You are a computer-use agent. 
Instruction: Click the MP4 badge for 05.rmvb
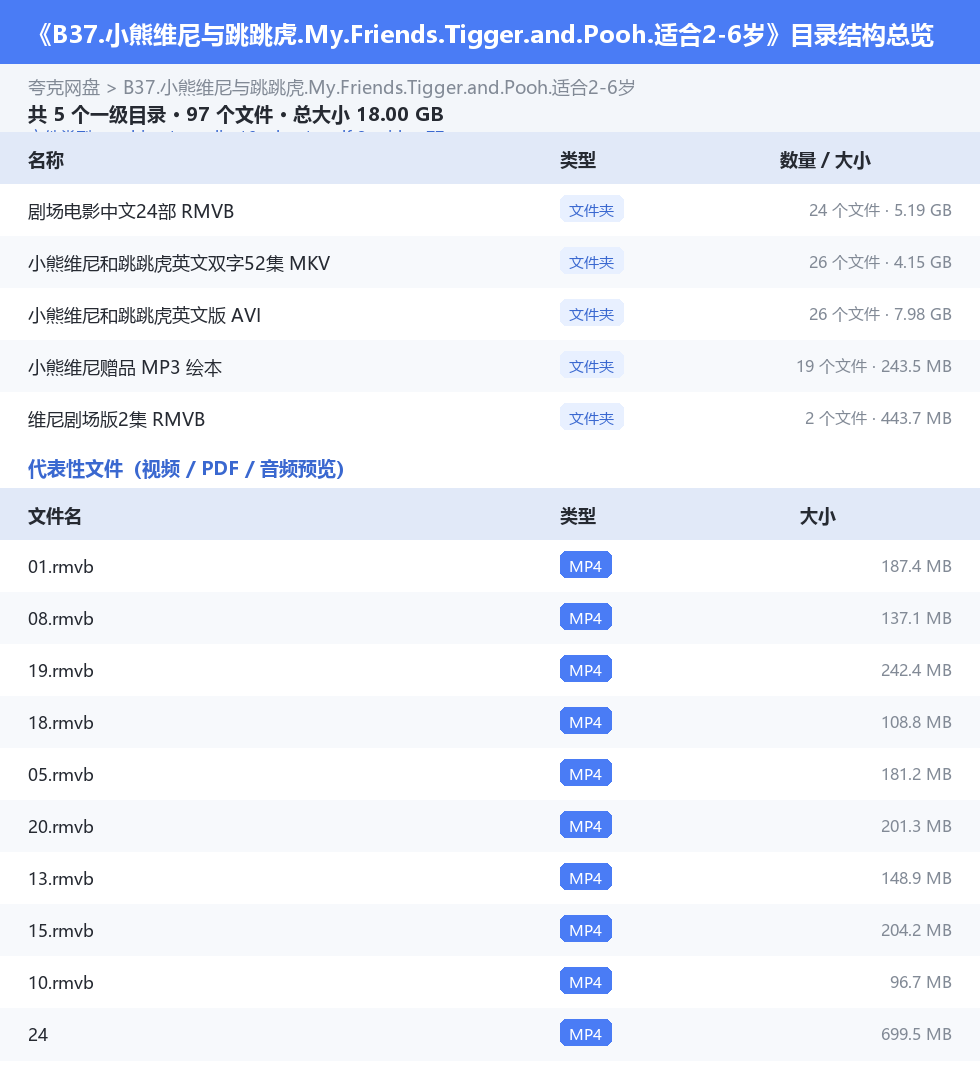(586, 773)
